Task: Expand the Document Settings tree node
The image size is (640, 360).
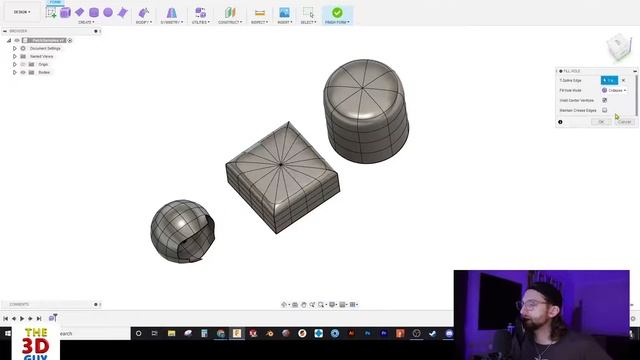Action: coord(15,49)
